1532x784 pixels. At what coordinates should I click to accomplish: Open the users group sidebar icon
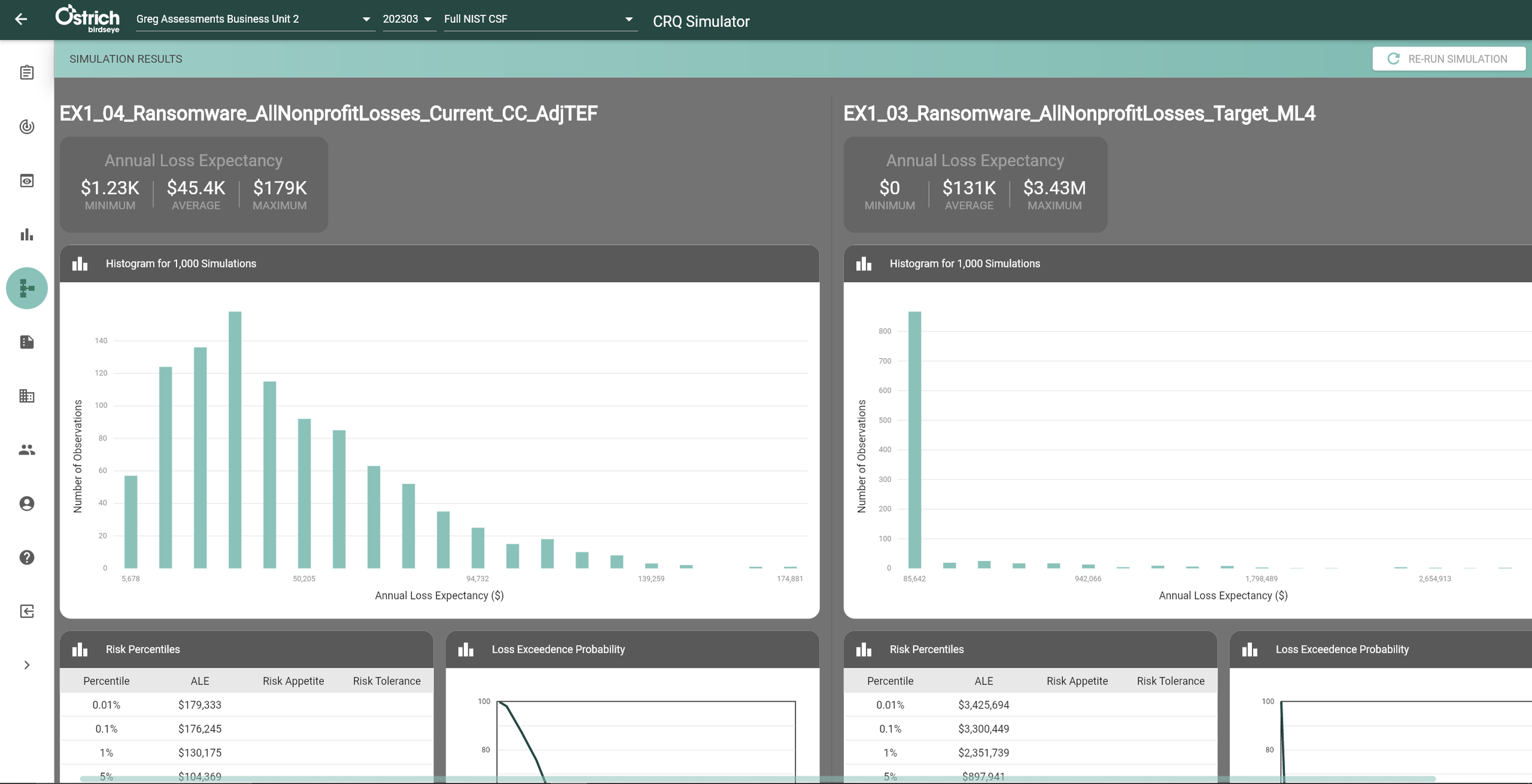27,450
